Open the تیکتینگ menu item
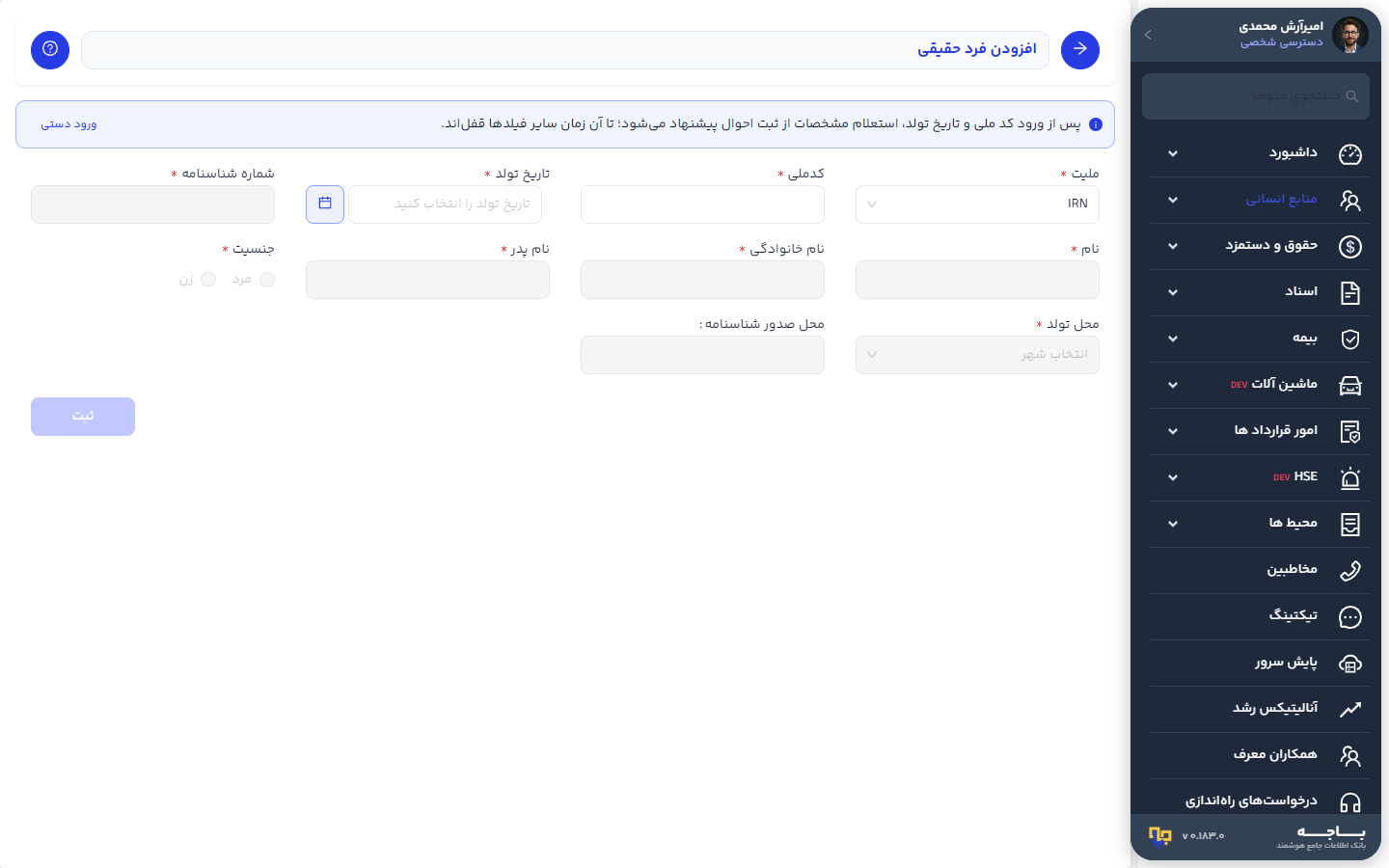The image size is (1389, 868). 1260,617
